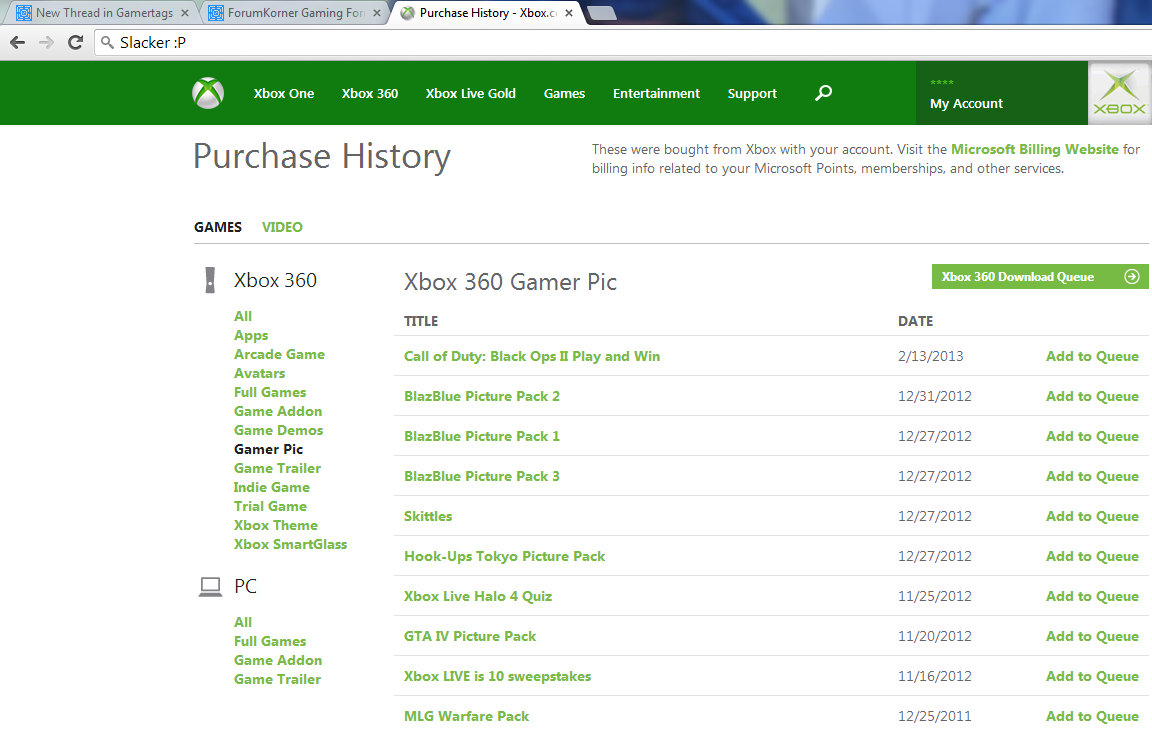Screen dimensions: 1152x733
Task: Click the Xbox gamer avatar picture
Action: 1120,93
